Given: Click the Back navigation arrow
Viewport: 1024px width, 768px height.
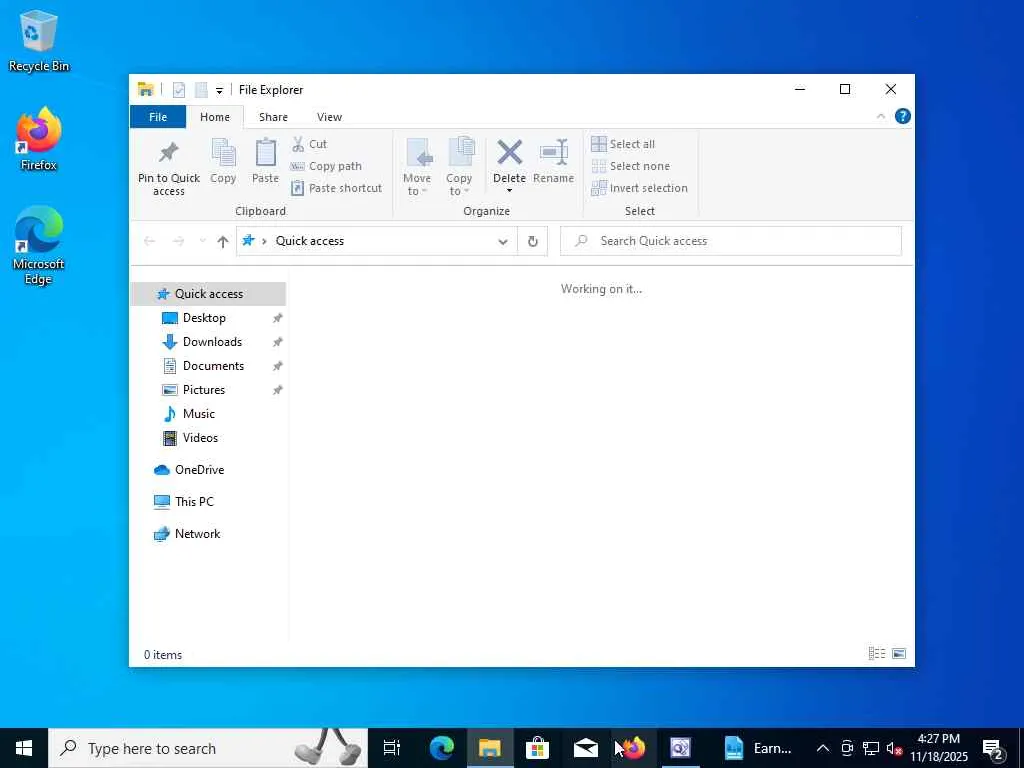Looking at the screenshot, I should click(x=150, y=241).
